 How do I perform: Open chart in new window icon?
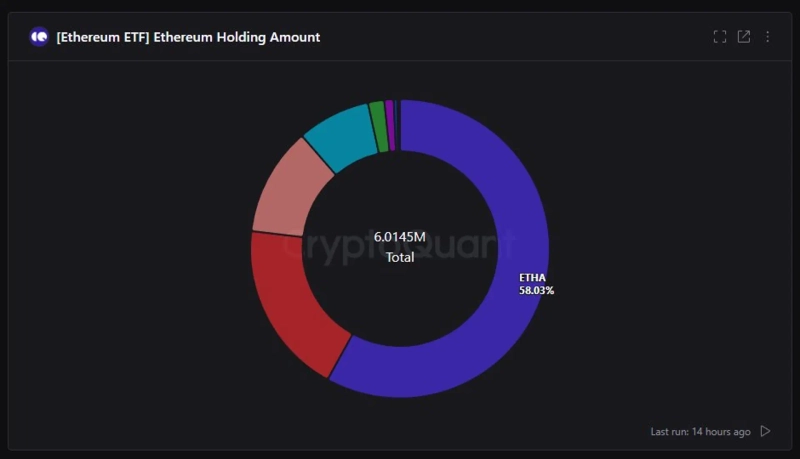[744, 37]
